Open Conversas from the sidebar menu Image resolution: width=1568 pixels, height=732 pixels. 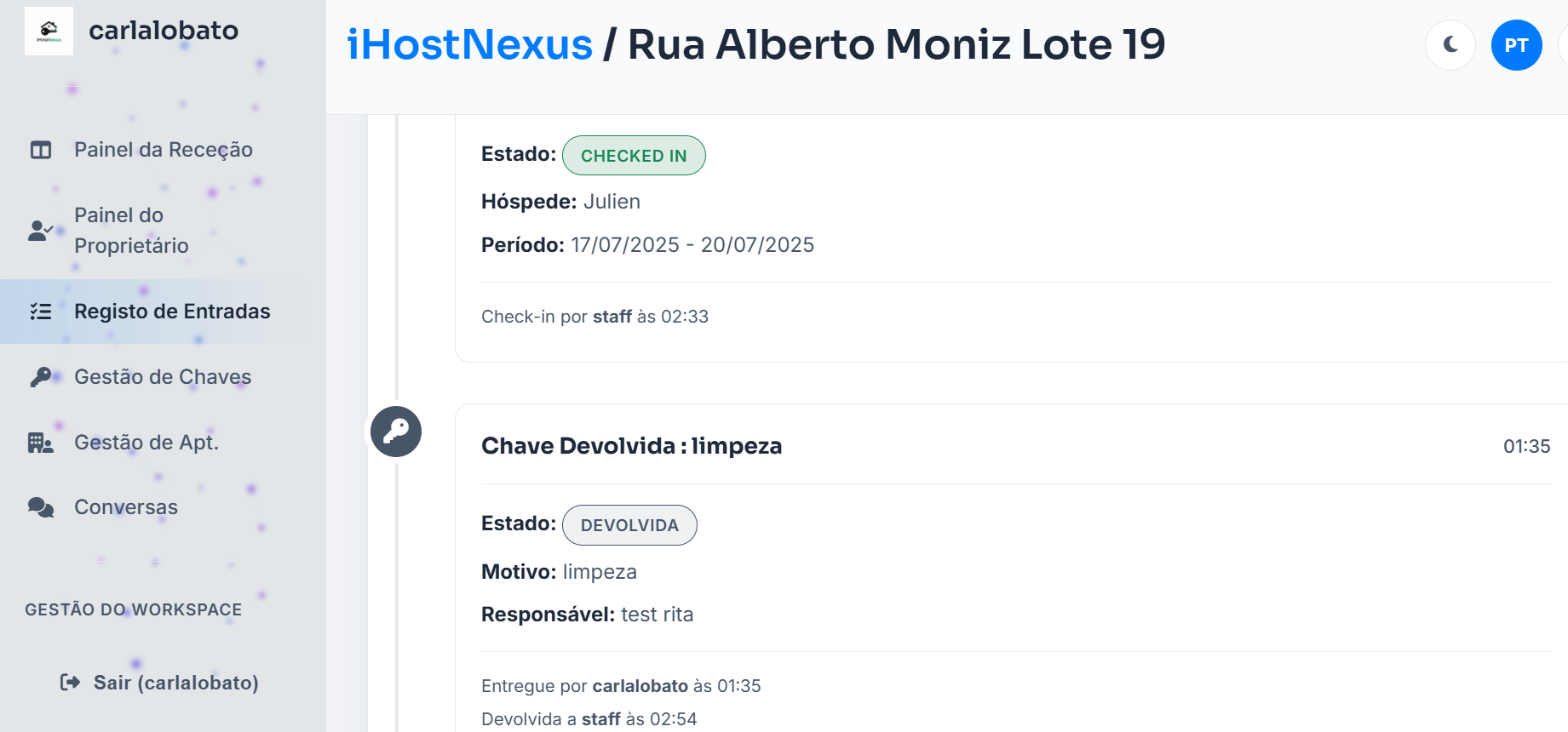pyautogui.click(x=125, y=506)
